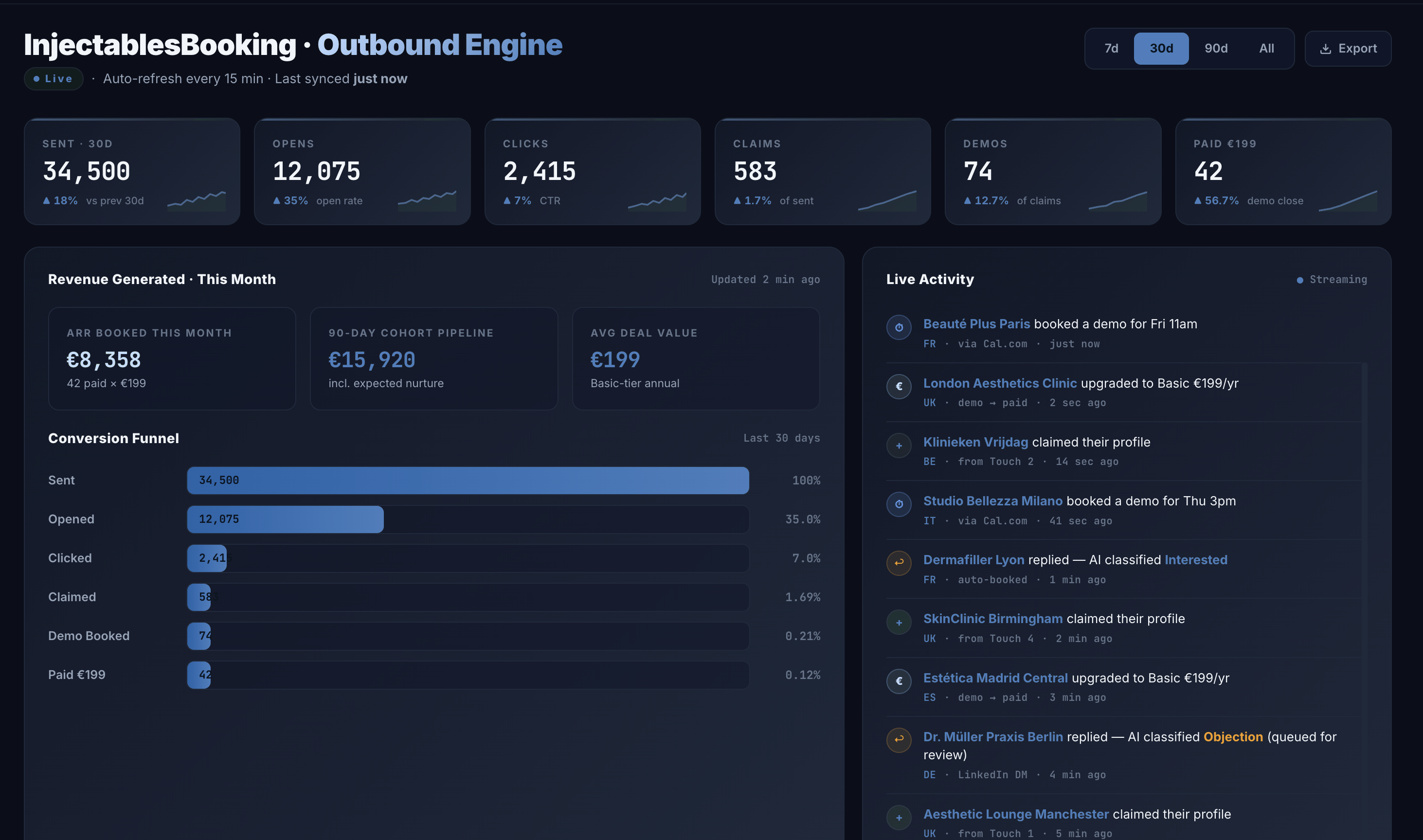This screenshot has width=1423, height=840.
Task: Click the Sent 30D sparkline chart
Action: coord(197,200)
